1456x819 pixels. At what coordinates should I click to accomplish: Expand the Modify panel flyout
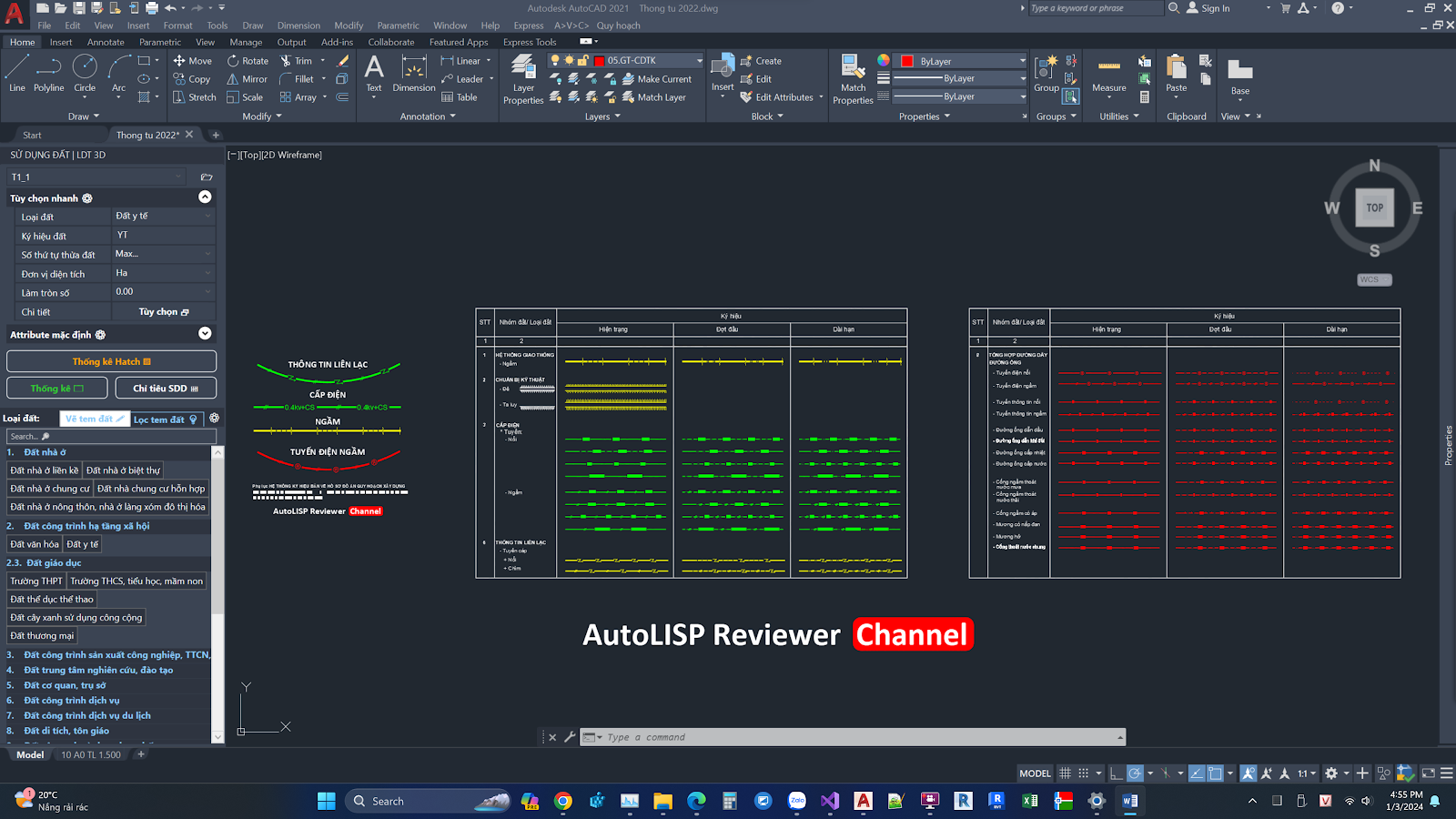[262, 116]
